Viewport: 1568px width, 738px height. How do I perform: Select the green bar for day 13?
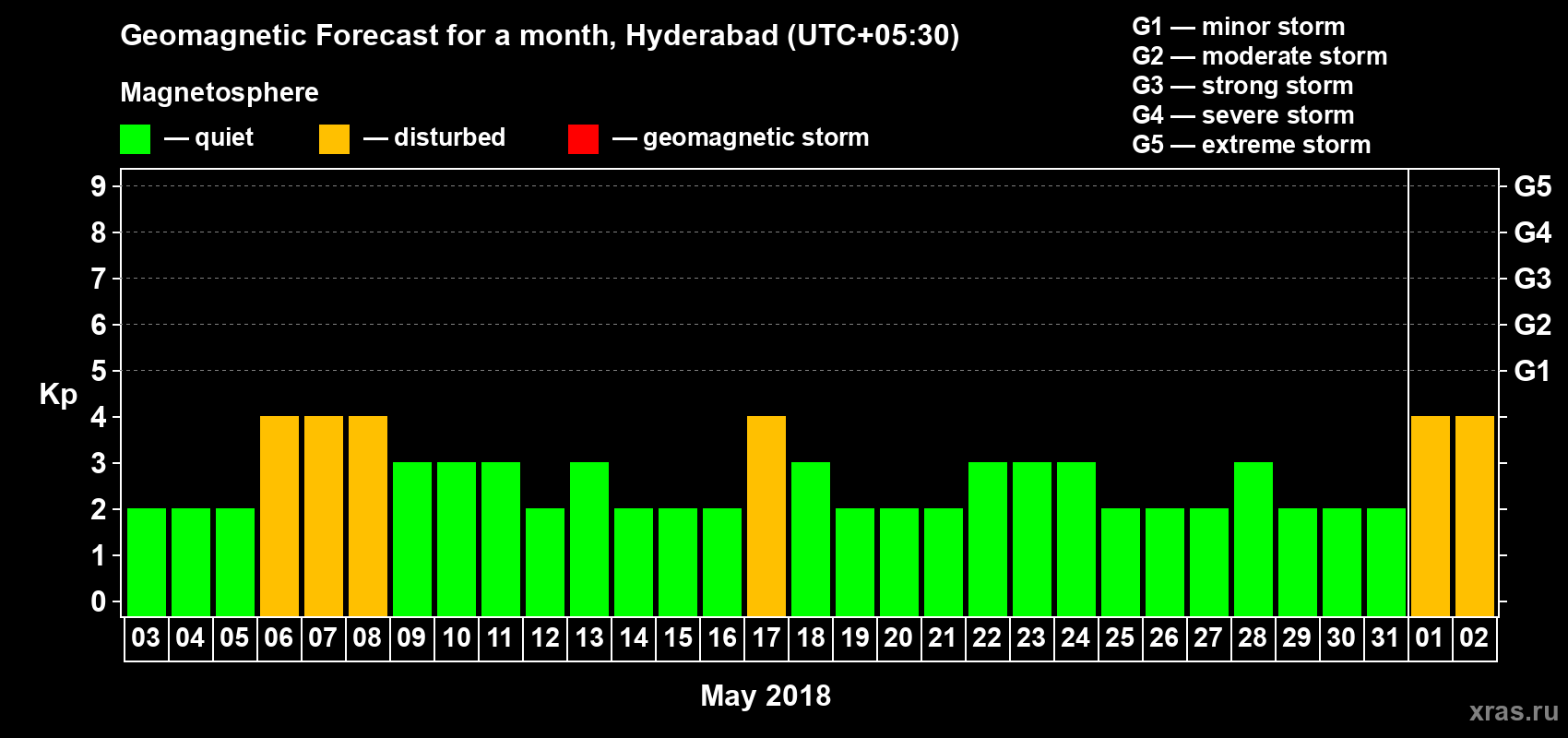(589, 539)
